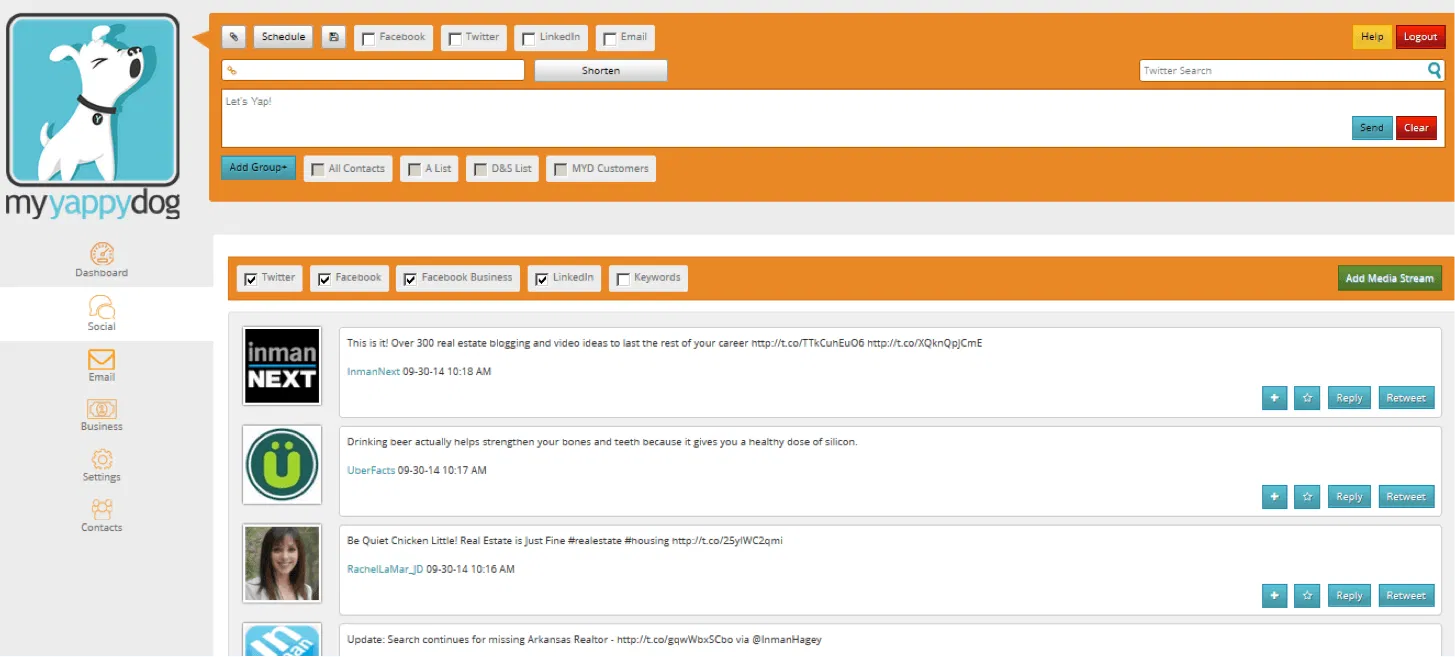This screenshot has width=1455, height=657.
Task: Click the floppy disk save icon
Action: pyautogui.click(x=334, y=37)
